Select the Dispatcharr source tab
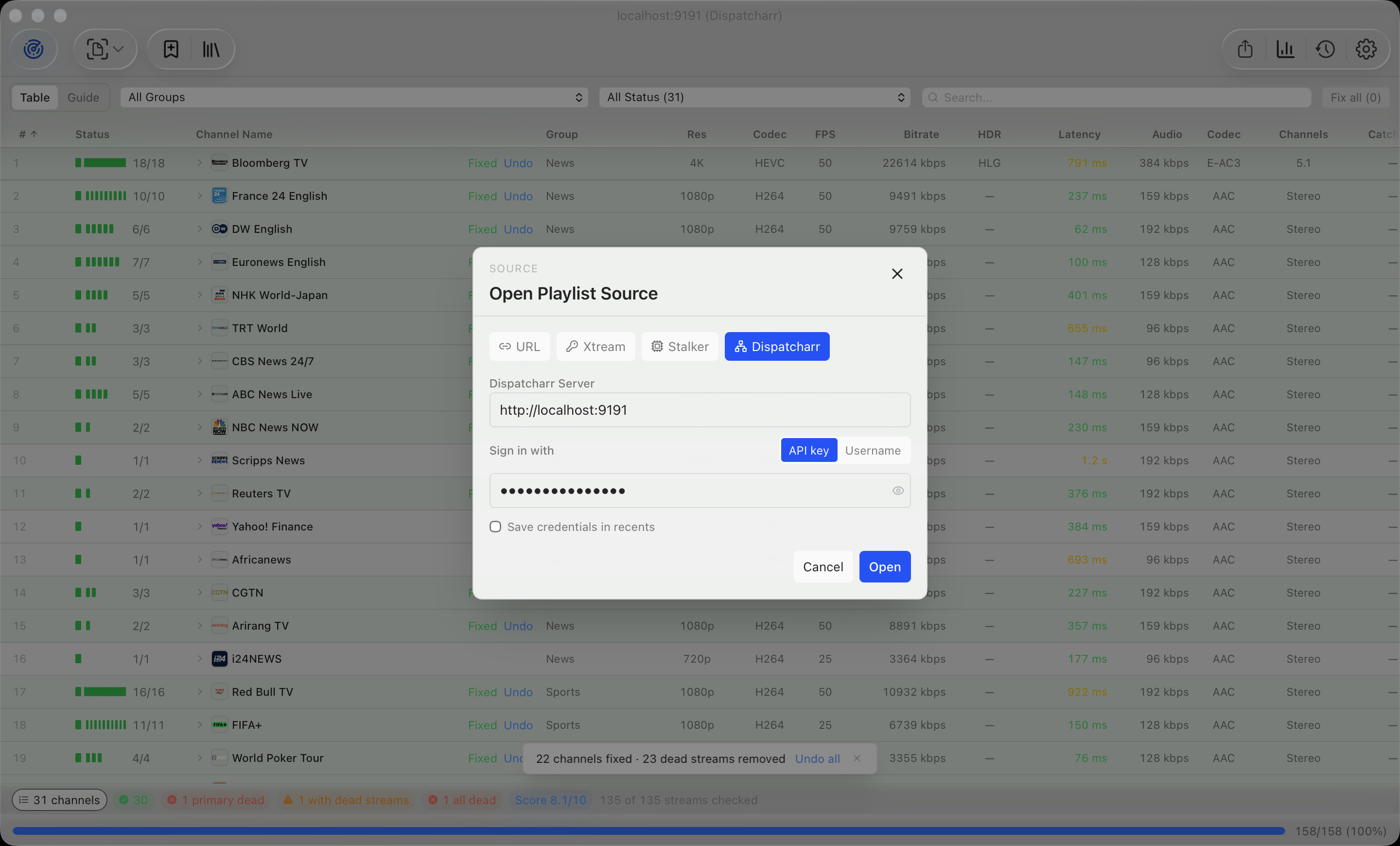 click(777, 346)
